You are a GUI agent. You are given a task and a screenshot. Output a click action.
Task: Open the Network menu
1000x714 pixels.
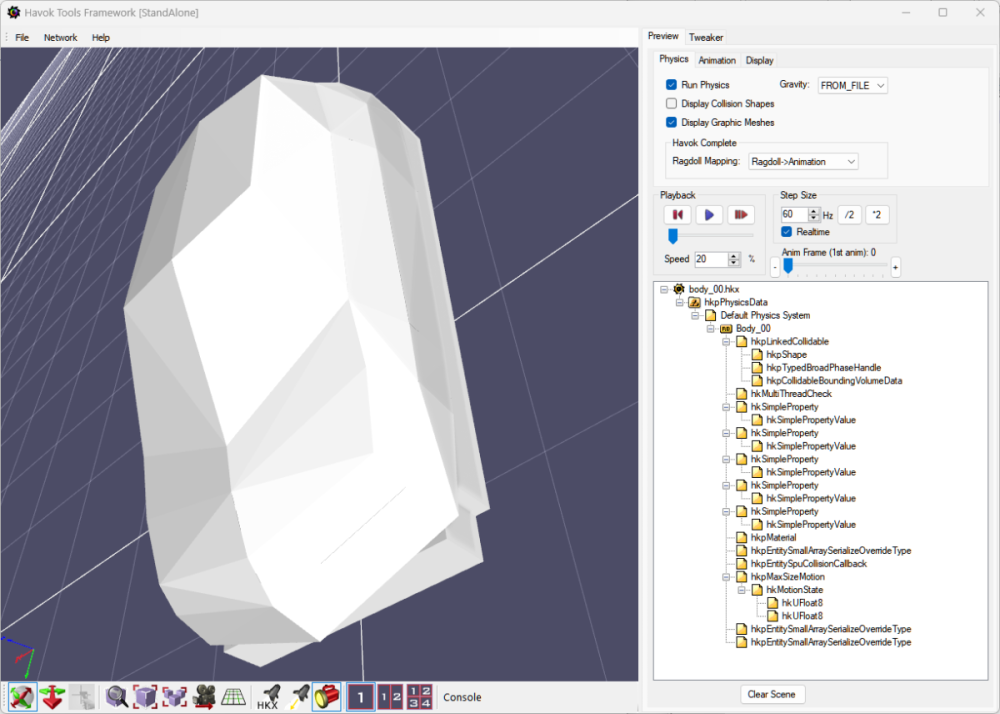click(60, 38)
